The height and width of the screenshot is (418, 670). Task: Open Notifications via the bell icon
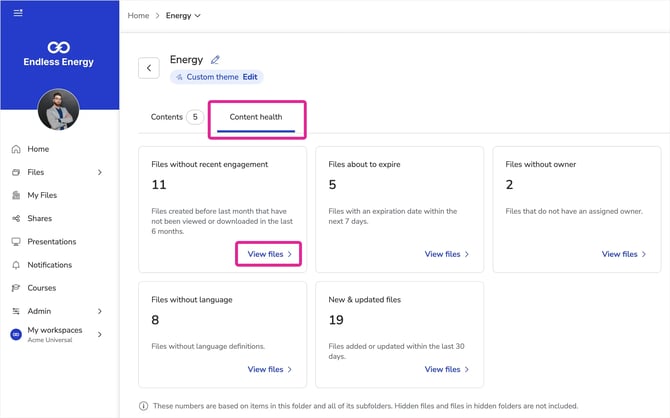(16, 265)
